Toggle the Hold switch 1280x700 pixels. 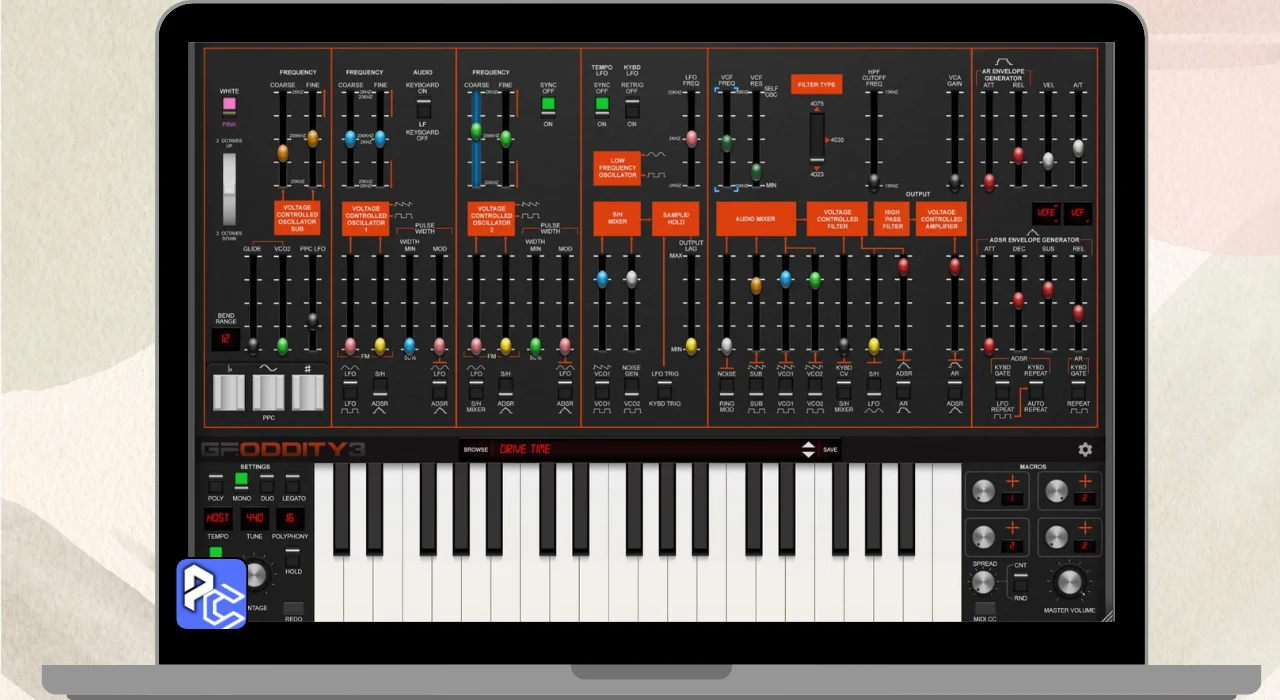[x=293, y=558]
